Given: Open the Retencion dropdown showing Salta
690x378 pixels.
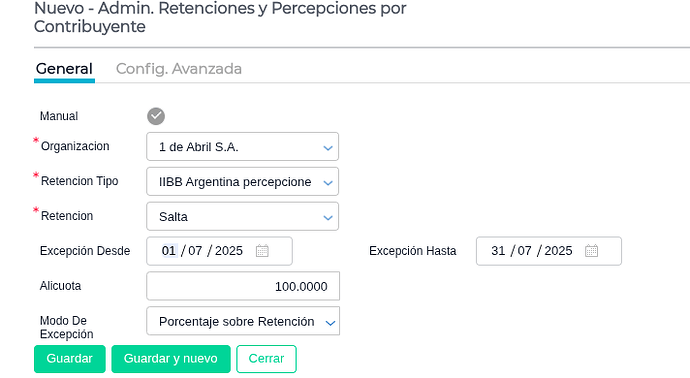Looking at the screenshot, I should (x=242, y=216).
